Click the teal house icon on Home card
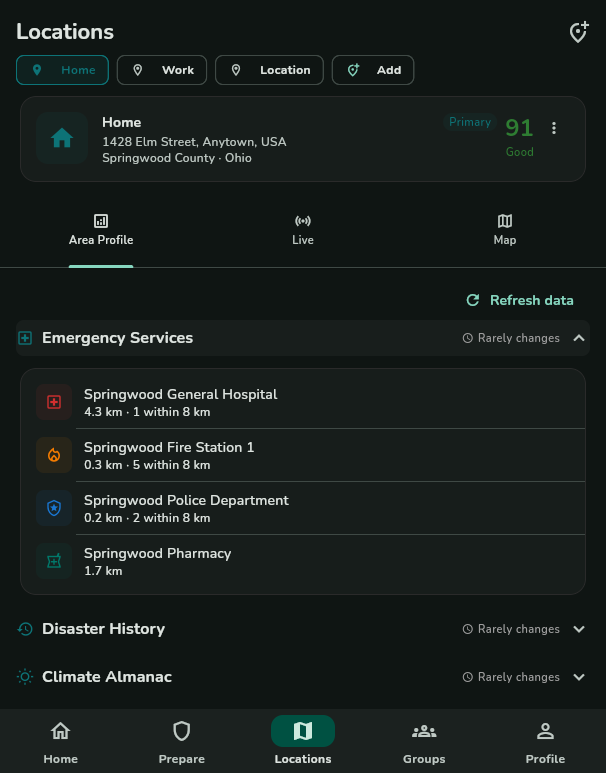606x773 pixels. [x=62, y=138]
